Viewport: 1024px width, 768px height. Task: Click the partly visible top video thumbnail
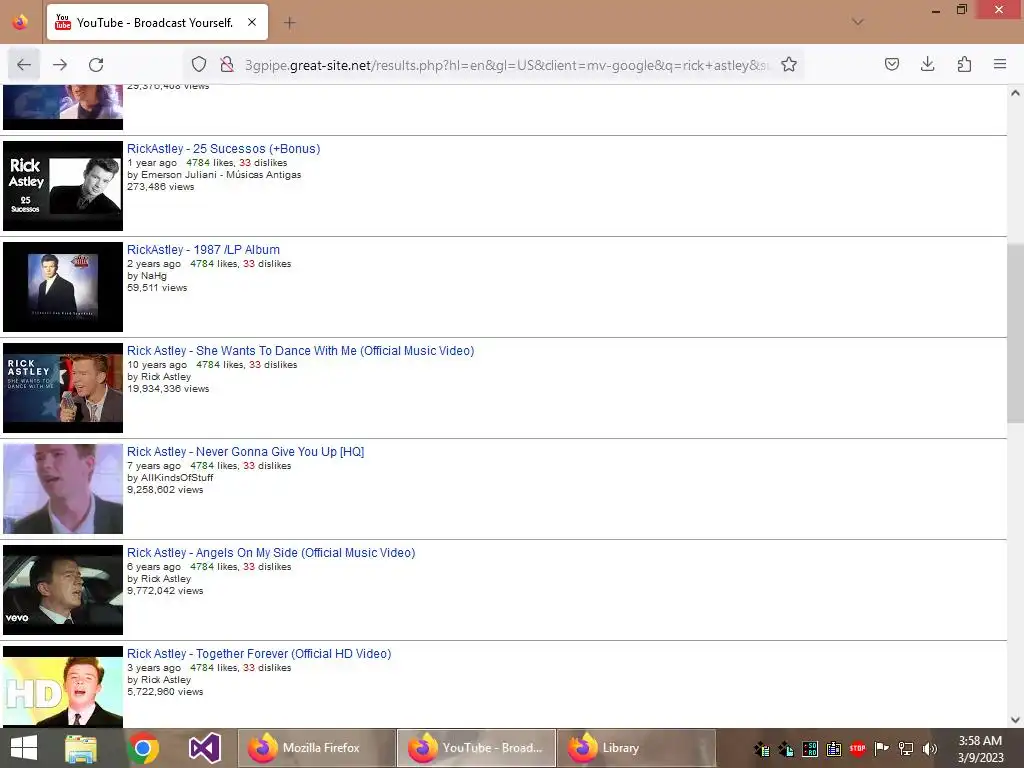[x=63, y=107]
